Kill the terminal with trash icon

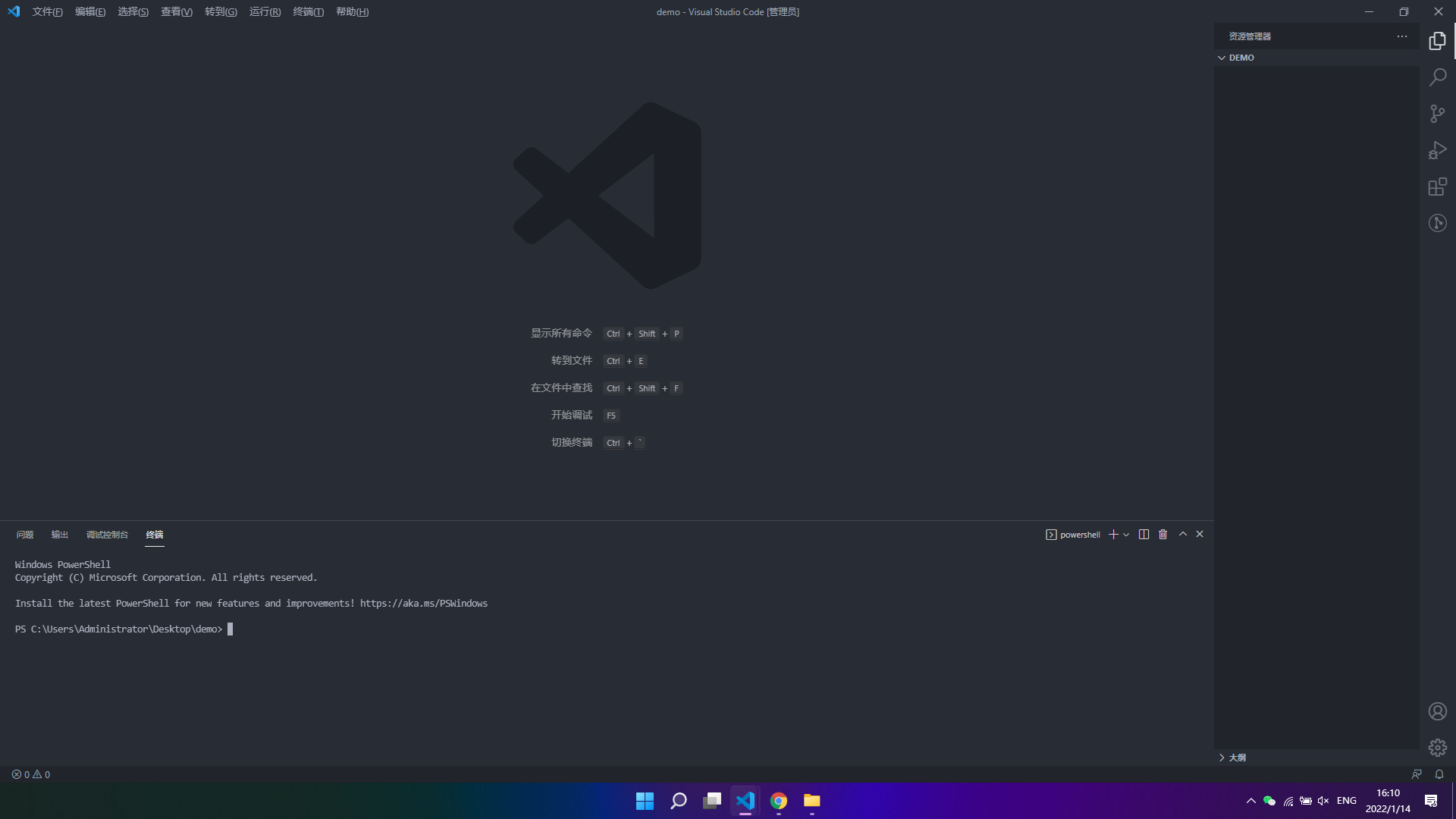(1163, 535)
